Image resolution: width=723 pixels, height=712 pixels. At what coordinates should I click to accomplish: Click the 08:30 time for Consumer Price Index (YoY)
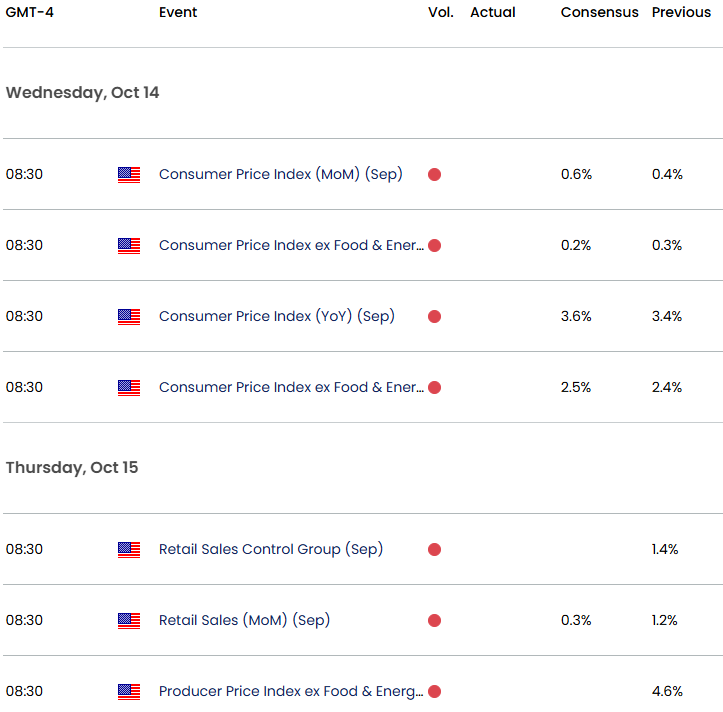coord(24,316)
